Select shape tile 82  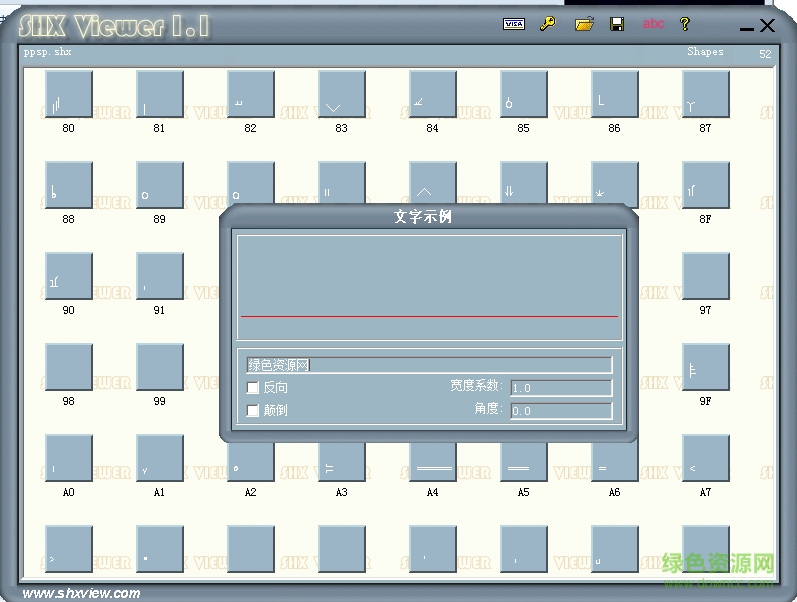[251, 94]
